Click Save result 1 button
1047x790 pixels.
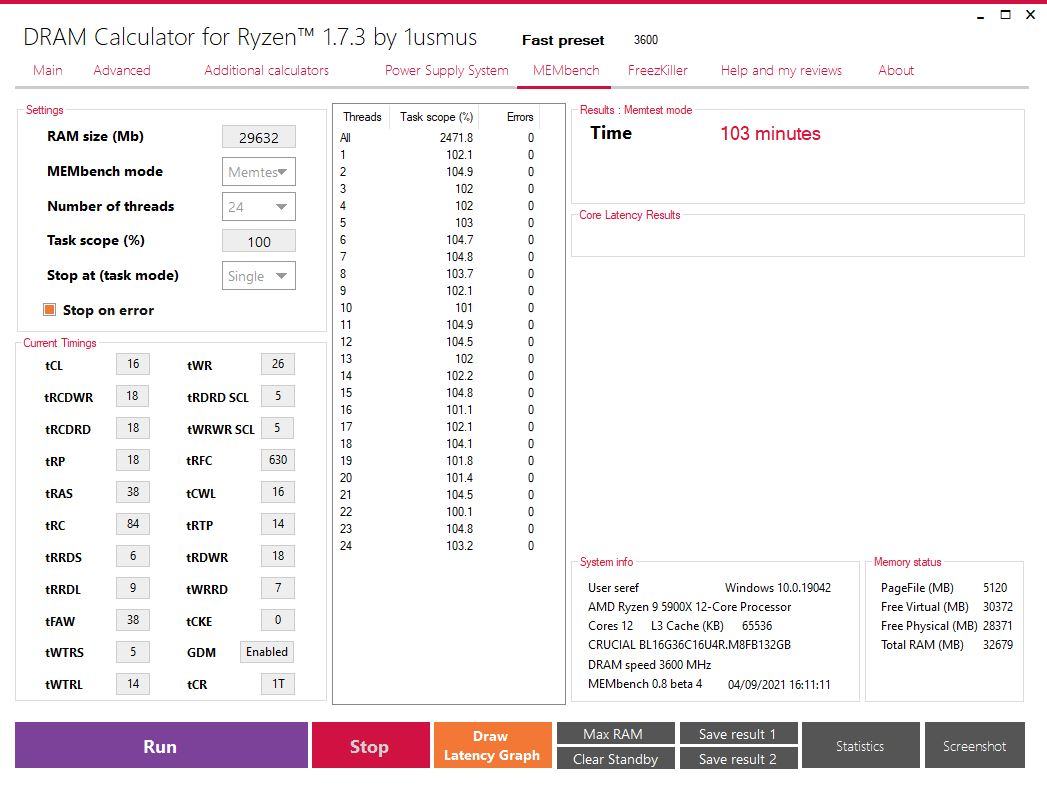[739, 733]
